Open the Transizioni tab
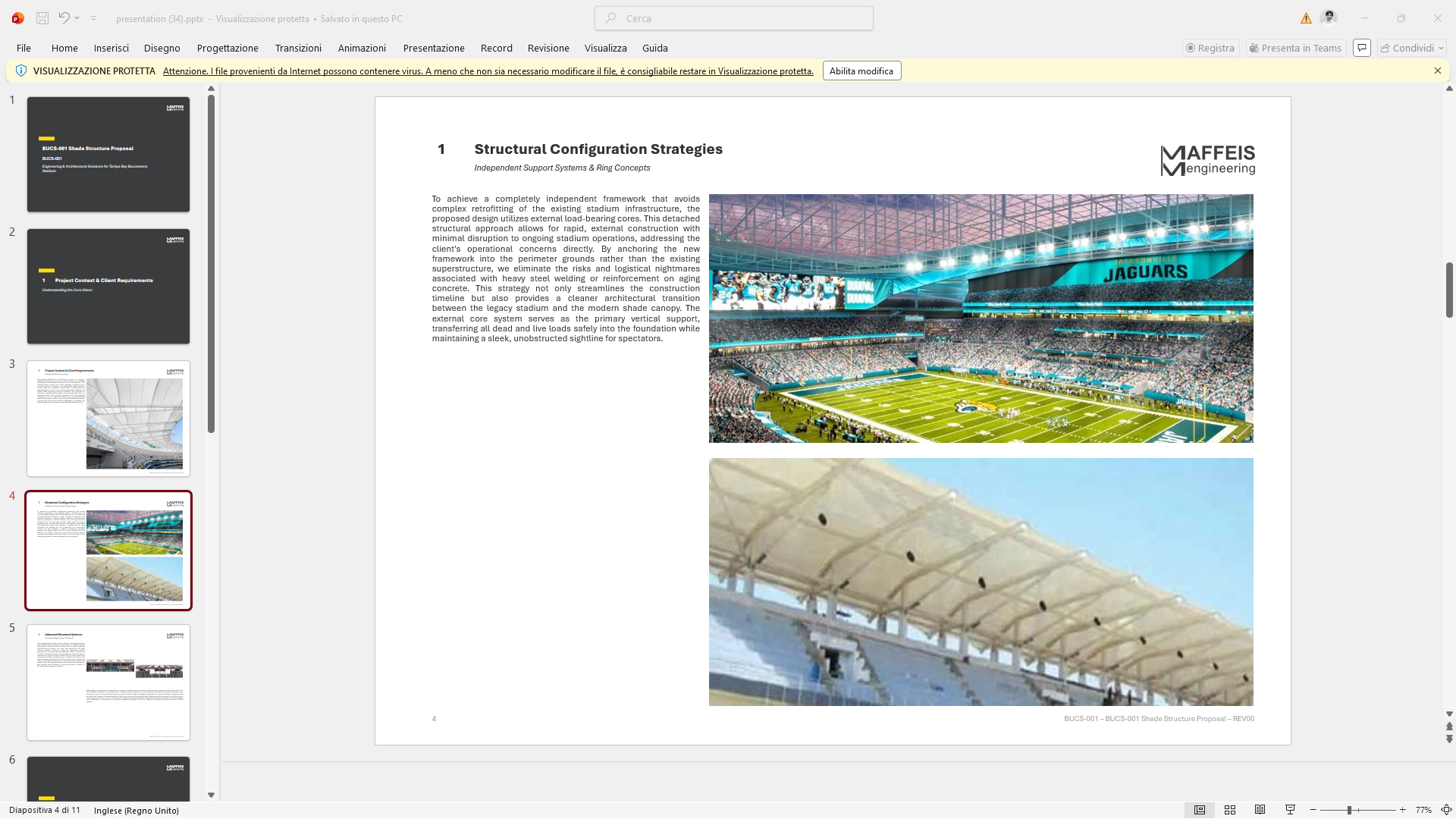The width and height of the screenshot is (1456, 819). click(x=298, y=48)
